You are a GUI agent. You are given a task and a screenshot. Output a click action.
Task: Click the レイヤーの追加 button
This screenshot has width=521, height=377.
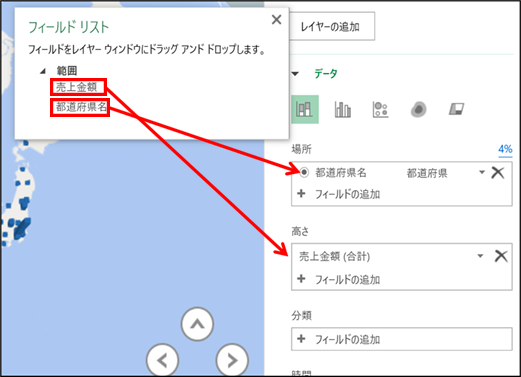click(330, 26)
